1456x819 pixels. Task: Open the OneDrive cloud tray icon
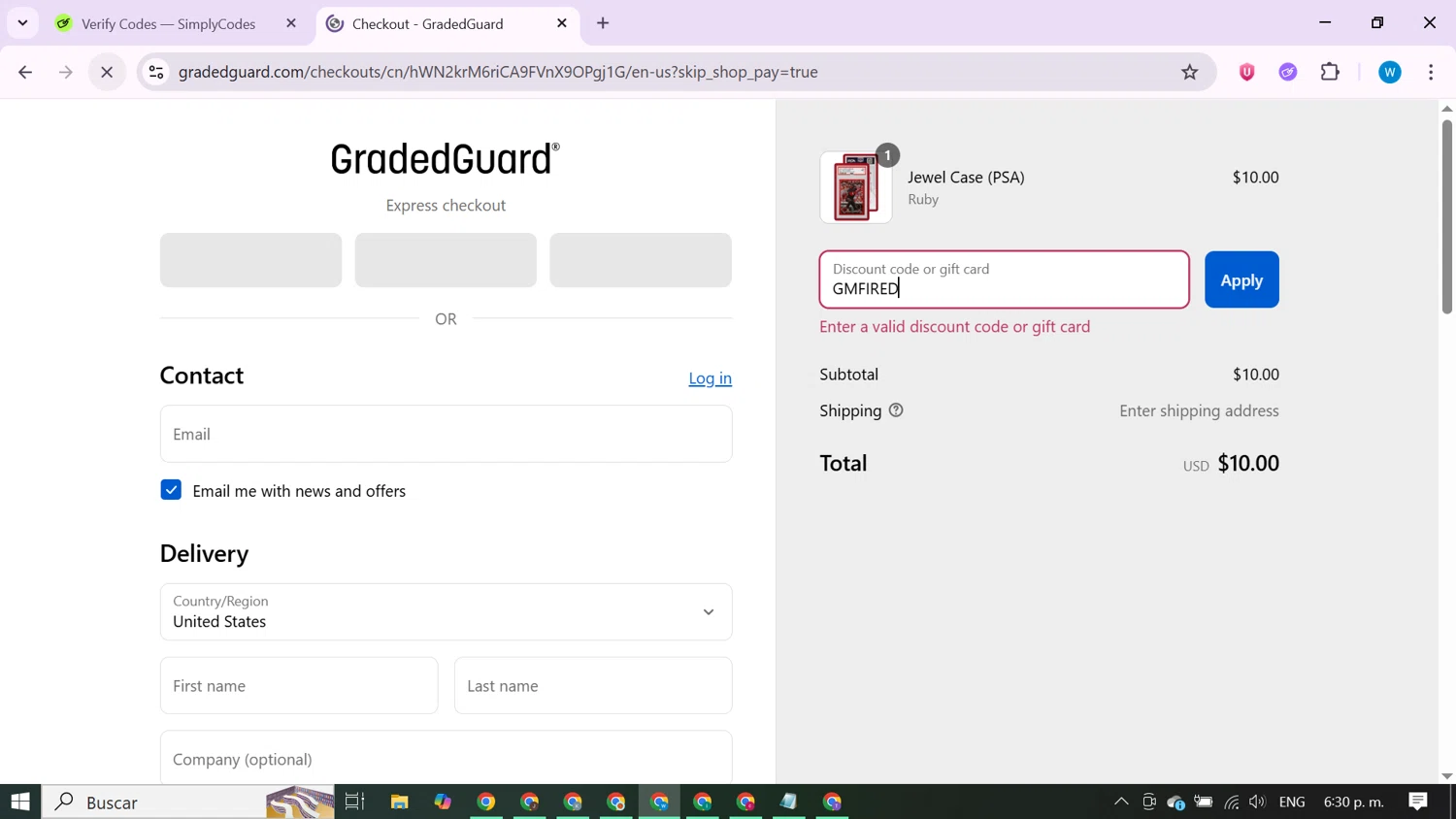(x=1176, y=802)
